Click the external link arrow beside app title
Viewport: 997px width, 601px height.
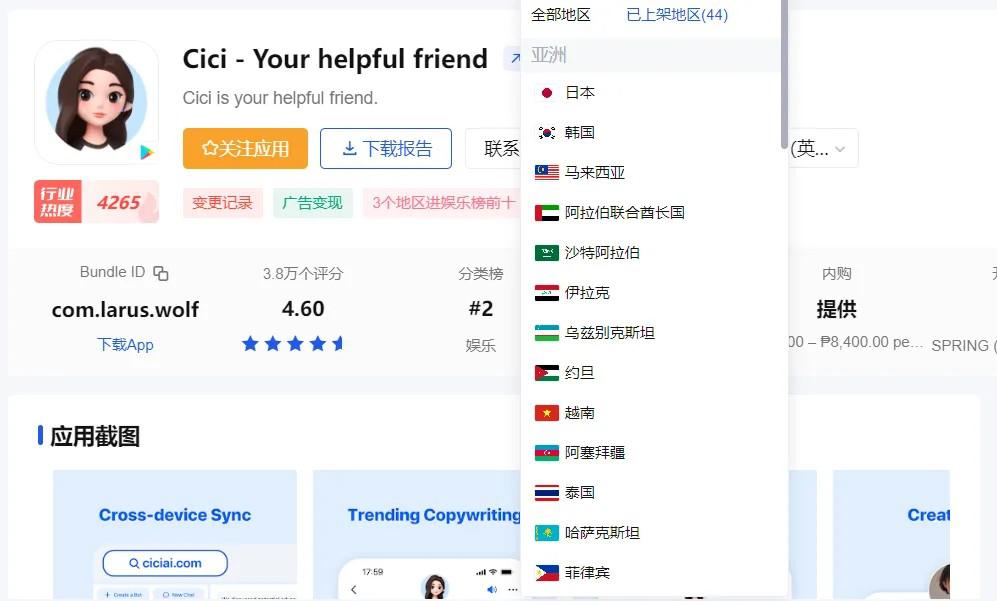point(513,59)
